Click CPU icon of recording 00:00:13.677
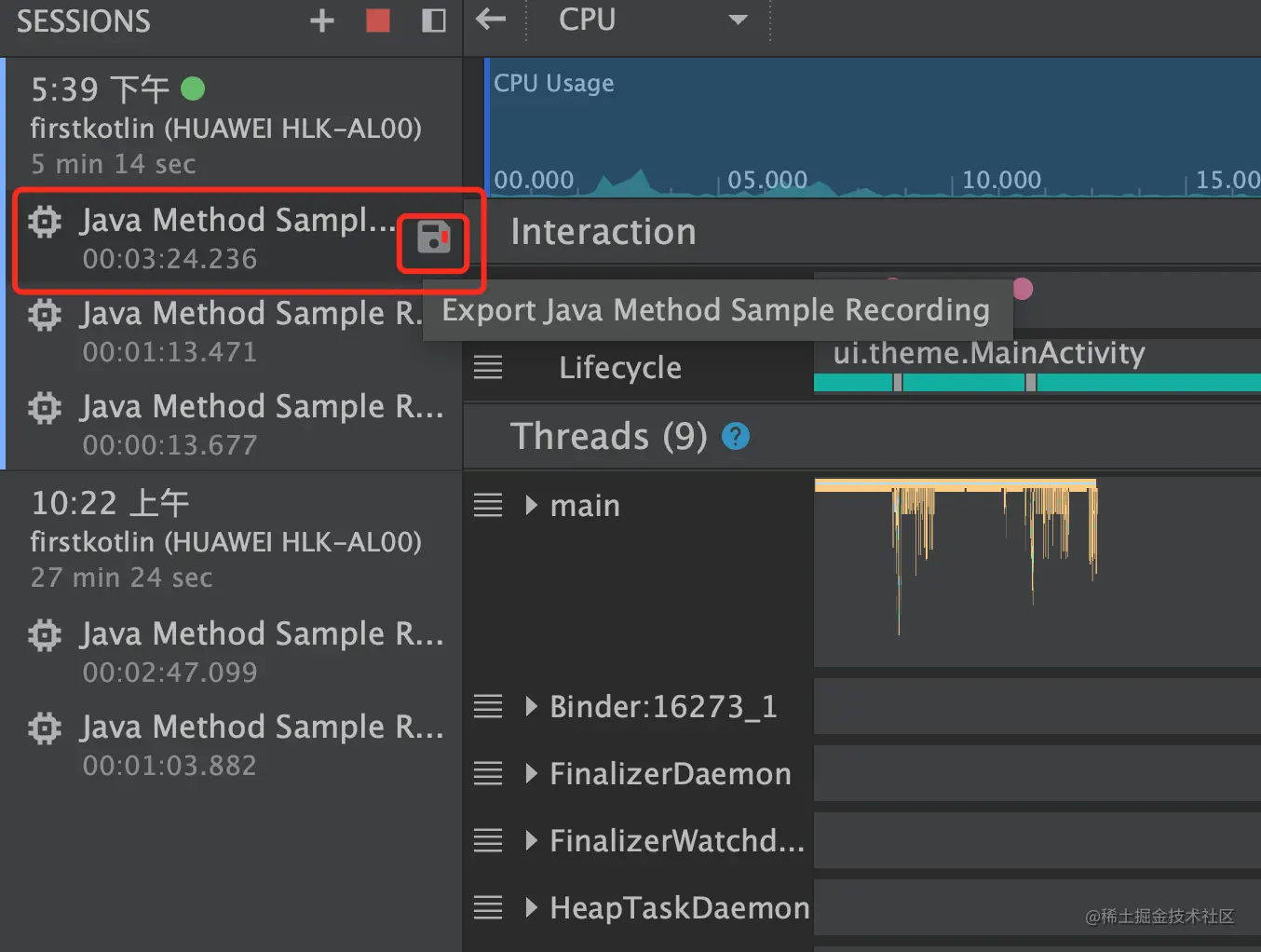 pyautogui.click(x=45, y=407)
